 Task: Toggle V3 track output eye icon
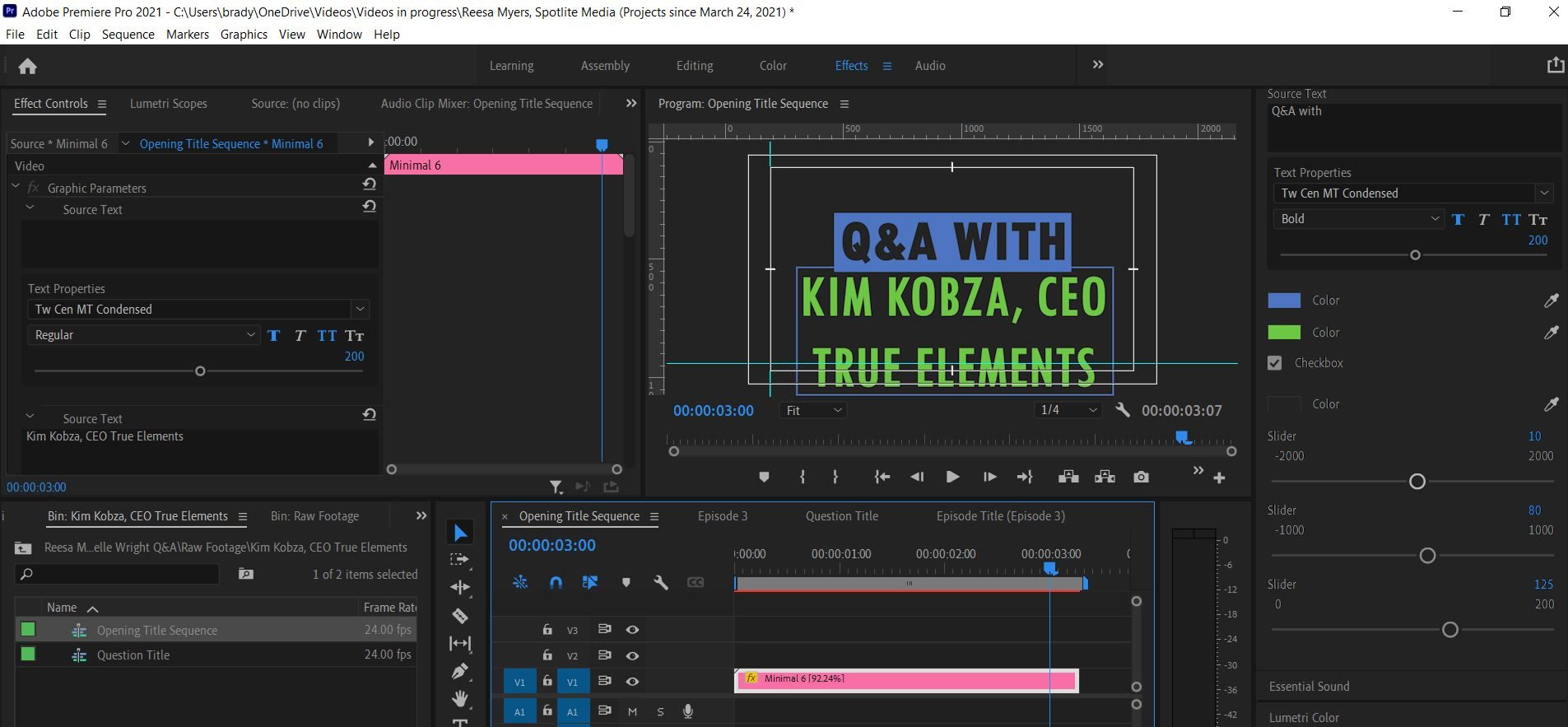point(632,630)
